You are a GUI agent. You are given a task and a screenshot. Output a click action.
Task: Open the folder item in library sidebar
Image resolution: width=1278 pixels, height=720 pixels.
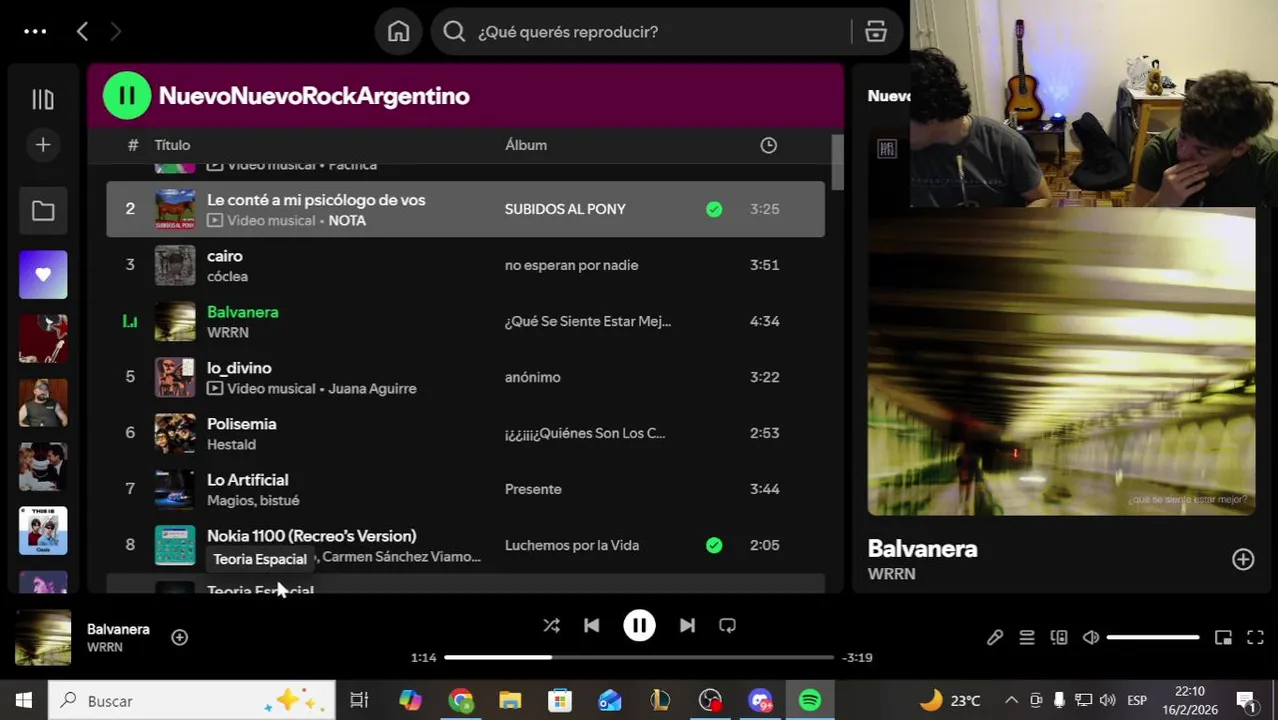[43, 211]
